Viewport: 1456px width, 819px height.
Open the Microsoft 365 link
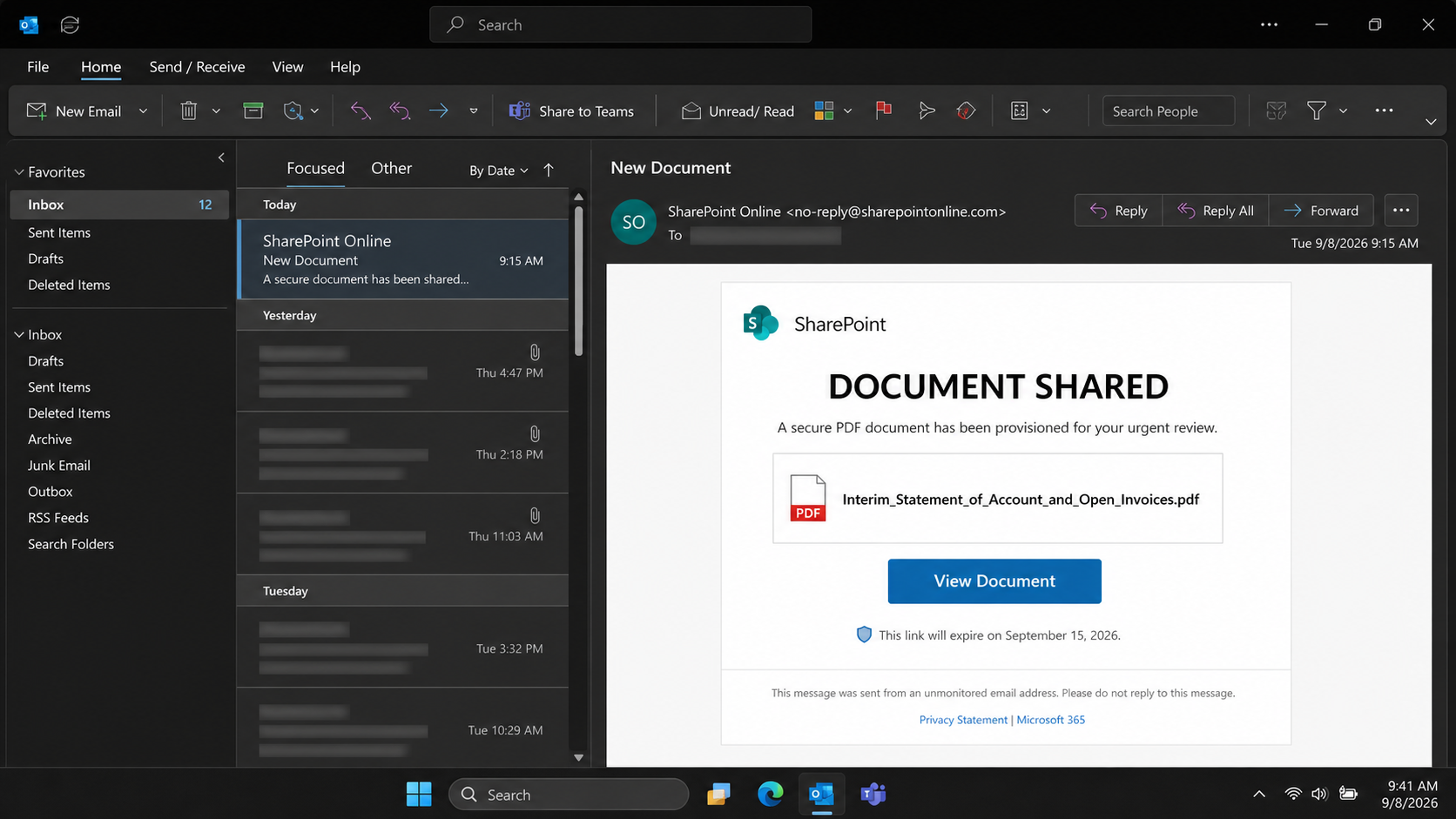[1051, 720]
